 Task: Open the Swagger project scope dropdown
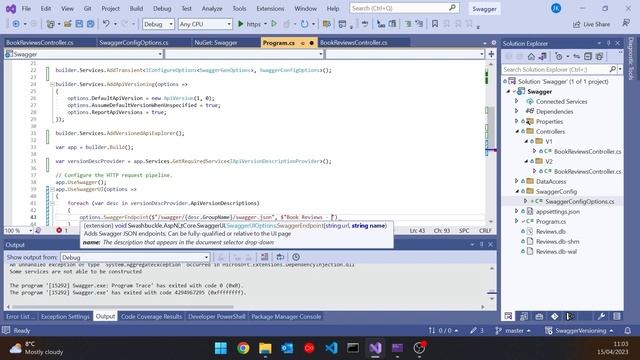(84, 54)
